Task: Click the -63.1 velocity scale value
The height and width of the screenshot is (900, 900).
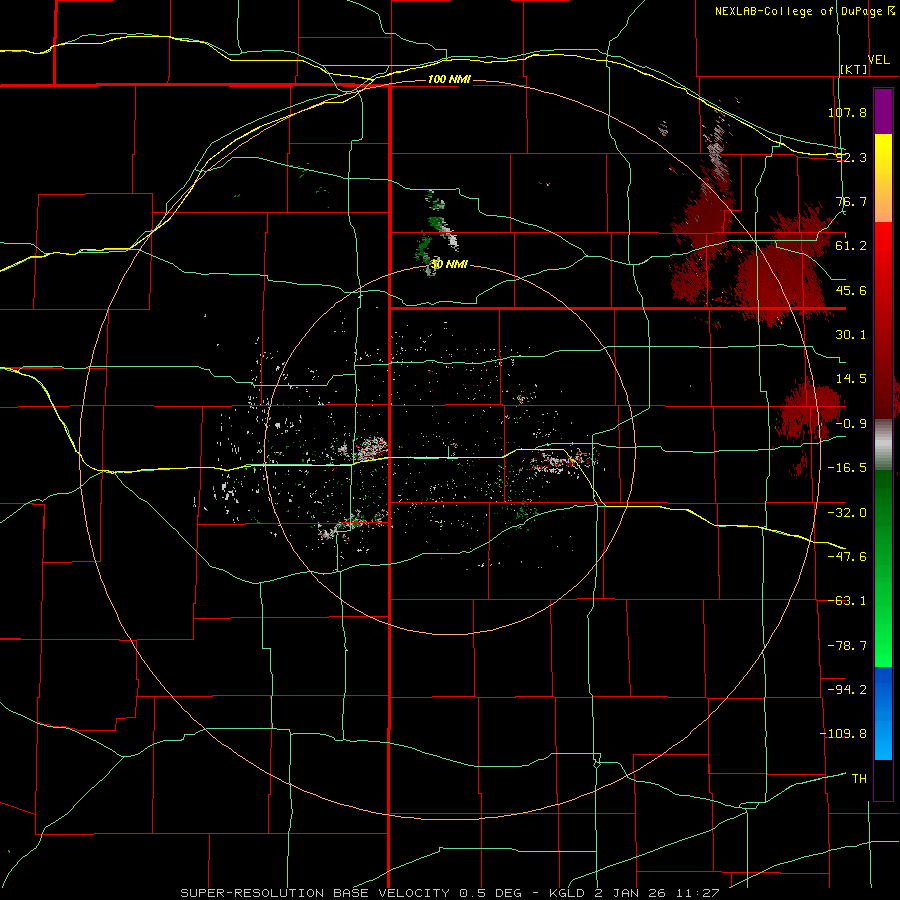Action: pos(847,601)
